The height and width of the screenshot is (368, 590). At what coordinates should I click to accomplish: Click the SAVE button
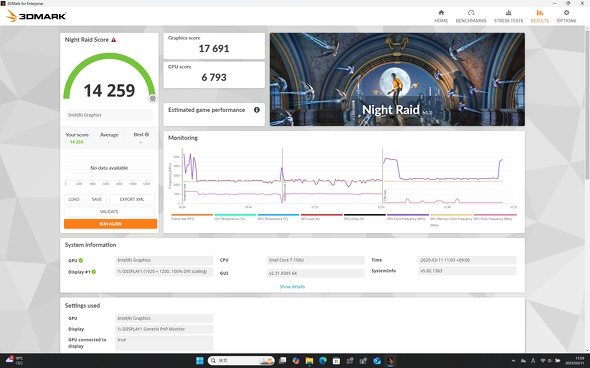(x=97, y=199)
